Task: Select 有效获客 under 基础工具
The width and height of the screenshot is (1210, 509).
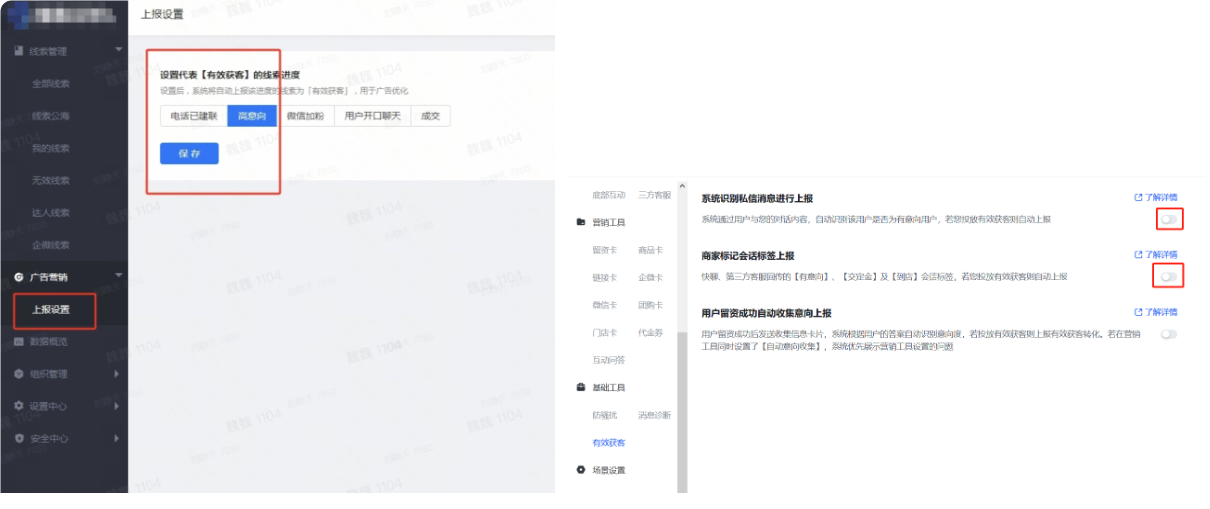Action: pos(609,442)
